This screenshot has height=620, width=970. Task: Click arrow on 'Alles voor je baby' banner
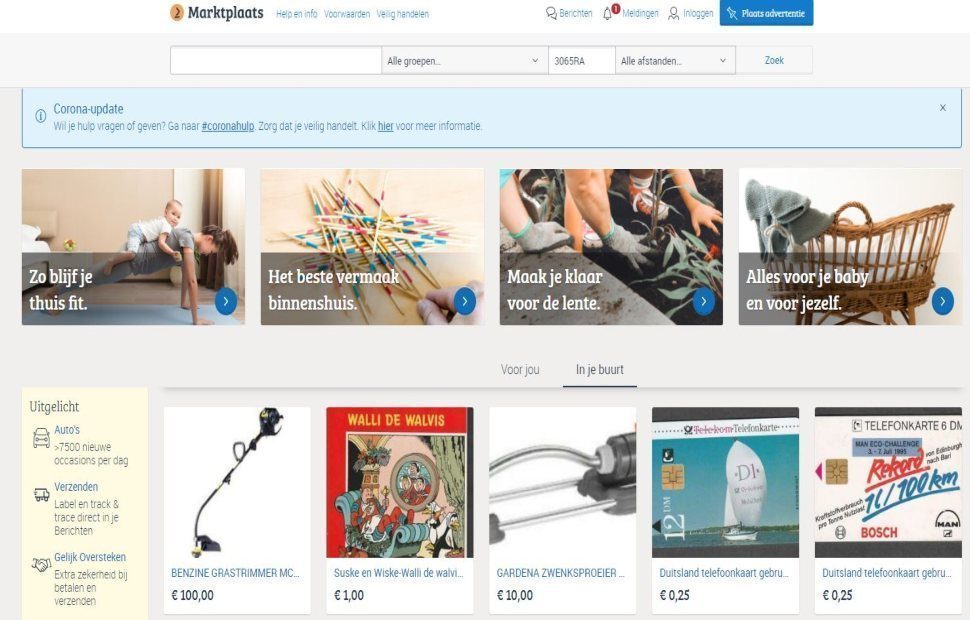[x=942, y=301]
